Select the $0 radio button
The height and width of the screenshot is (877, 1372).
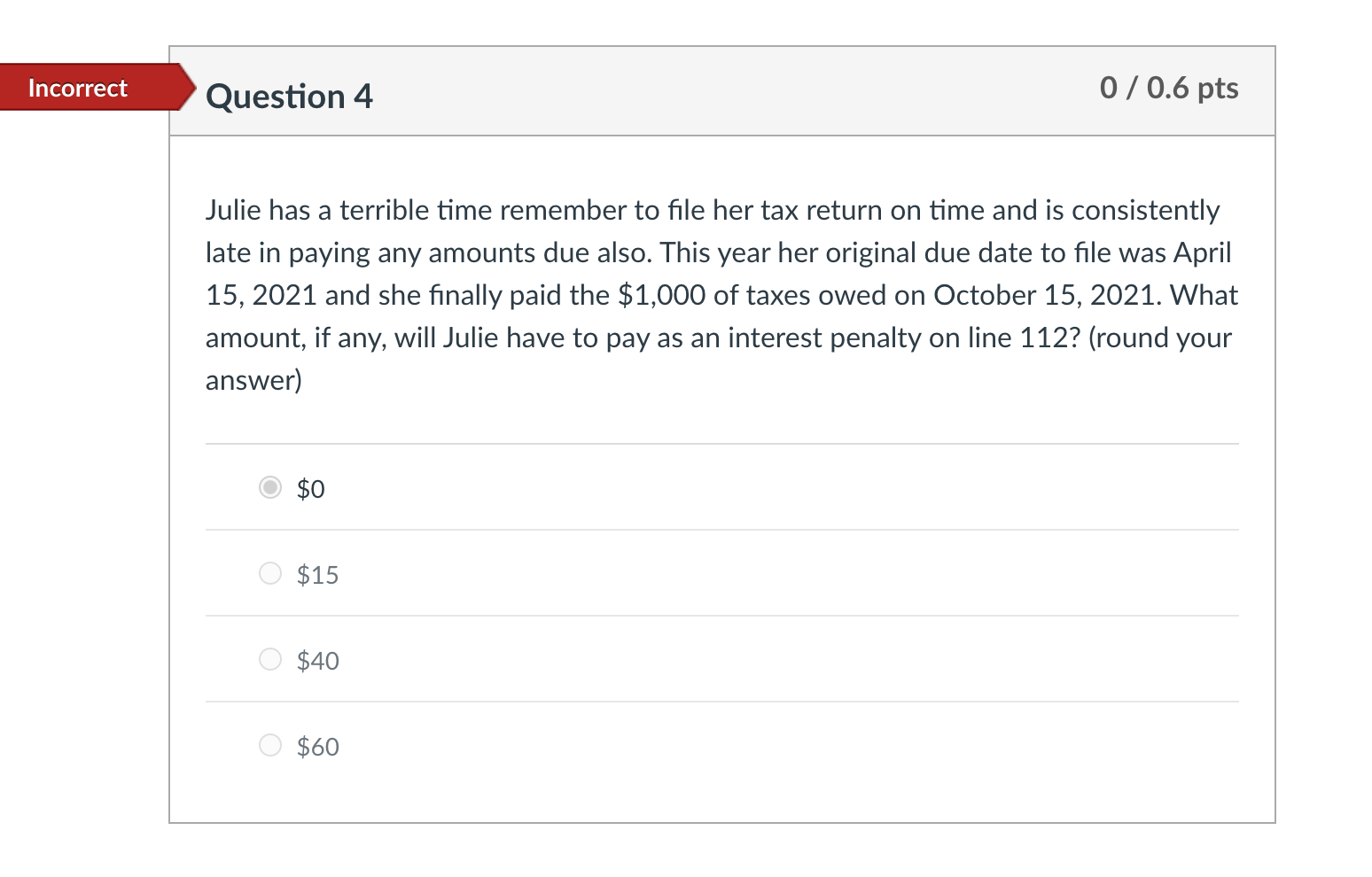tap(269, 487)
